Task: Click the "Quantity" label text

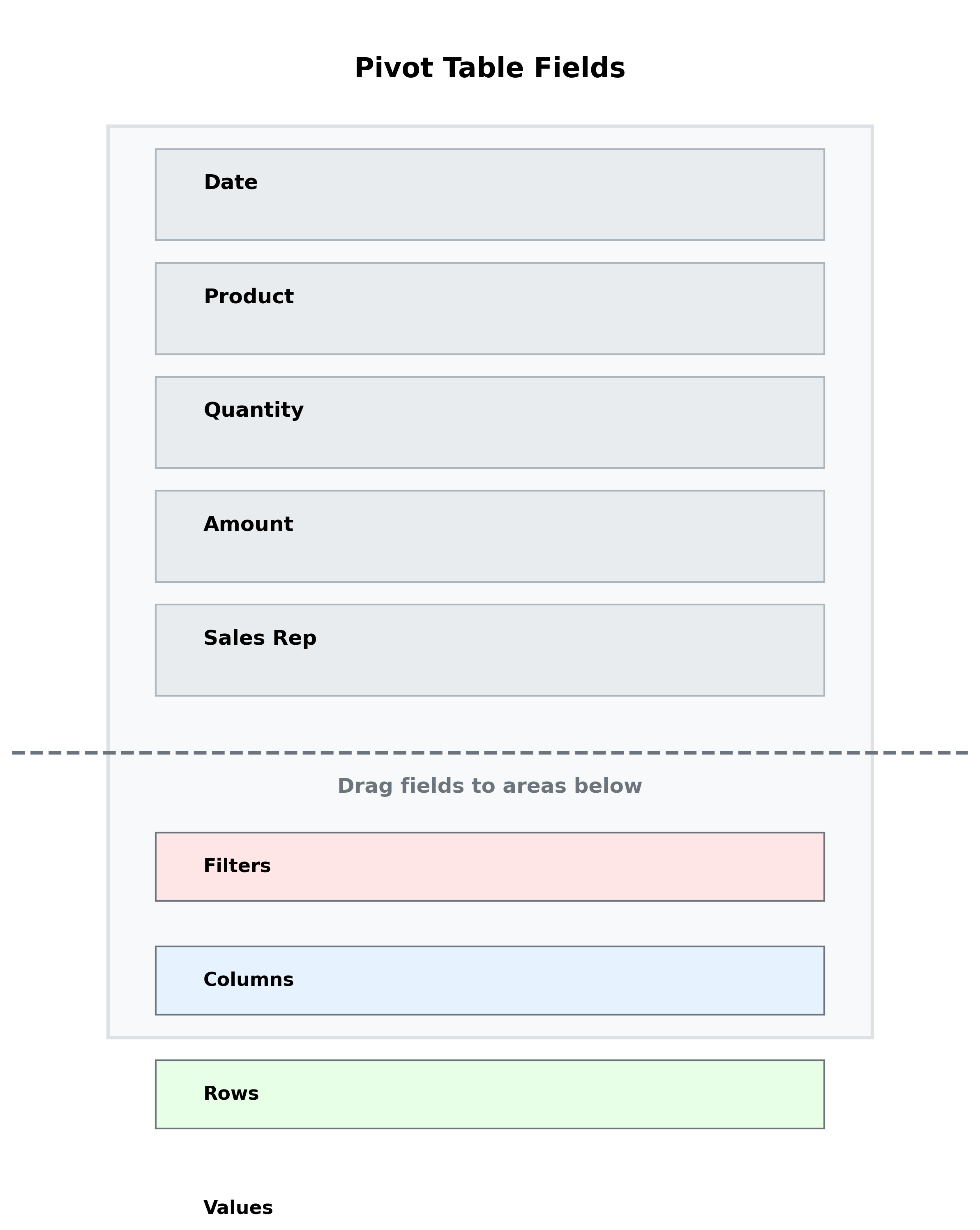Action: coord(253,410)
